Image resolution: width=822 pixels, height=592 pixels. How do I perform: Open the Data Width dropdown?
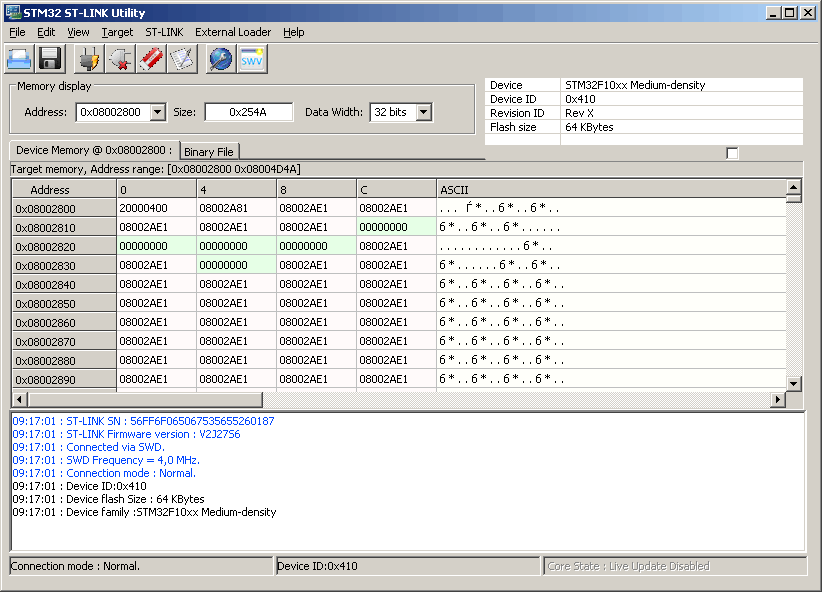coord(423,112)
